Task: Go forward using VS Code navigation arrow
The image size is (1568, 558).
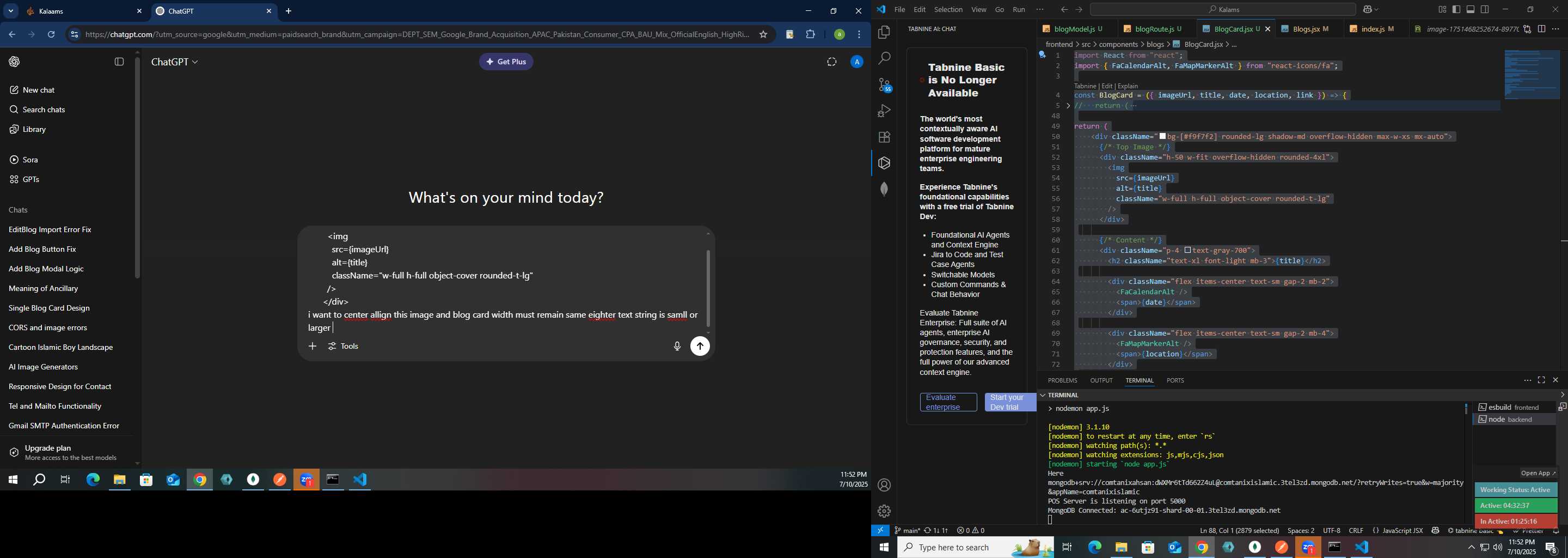Action: 1079,10
